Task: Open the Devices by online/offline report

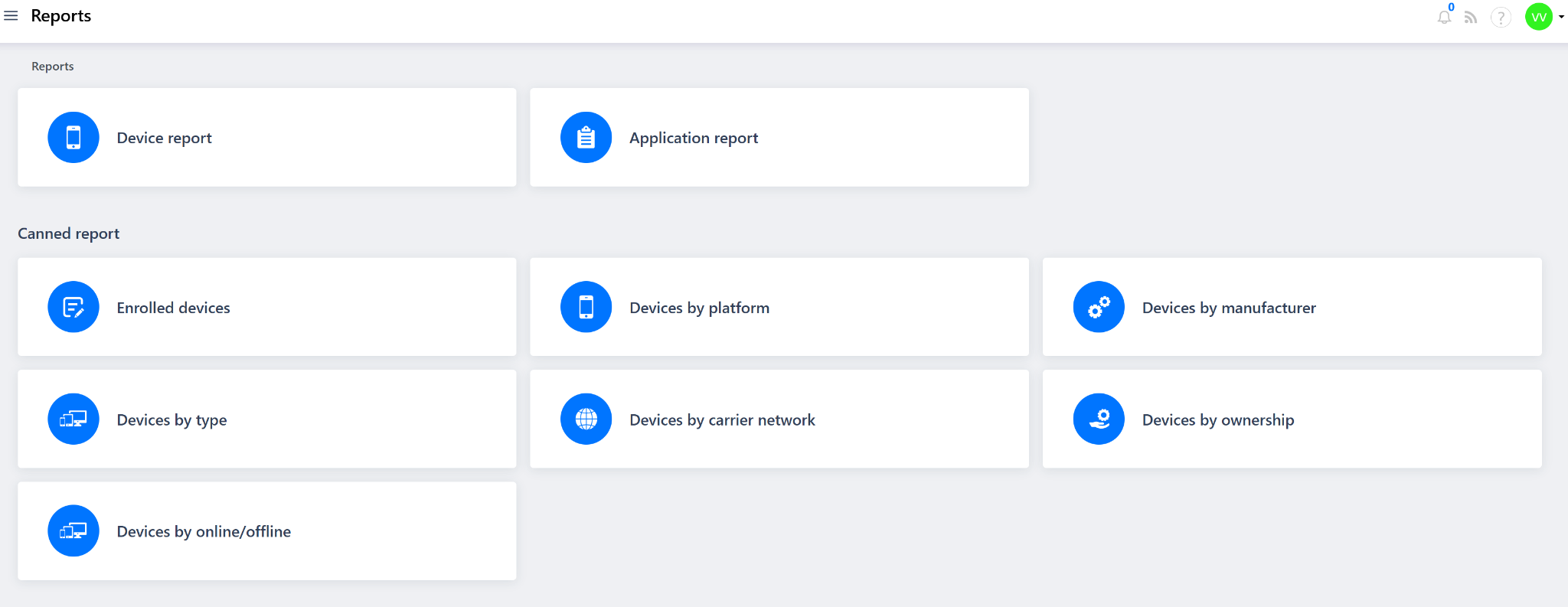Action: point(204,531)
